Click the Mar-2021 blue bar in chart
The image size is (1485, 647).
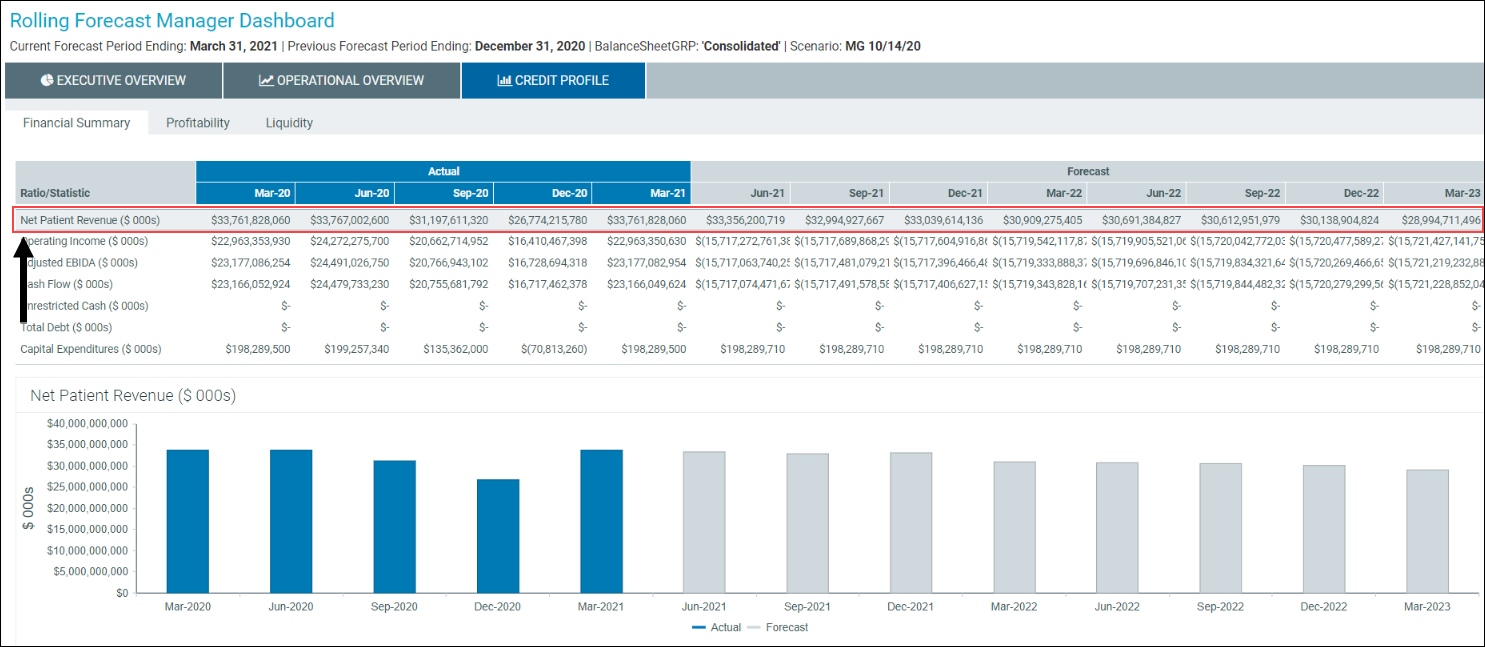(601, 521)
